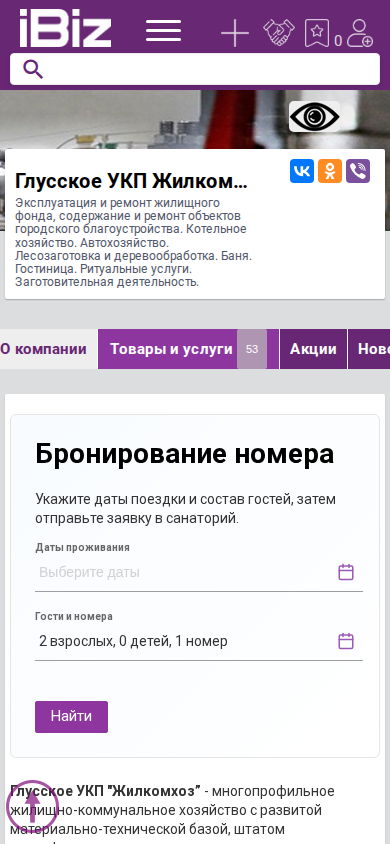Open the bookmarks star icon
The width and height of the screenshot is (390, 844).
click(317, 33)
